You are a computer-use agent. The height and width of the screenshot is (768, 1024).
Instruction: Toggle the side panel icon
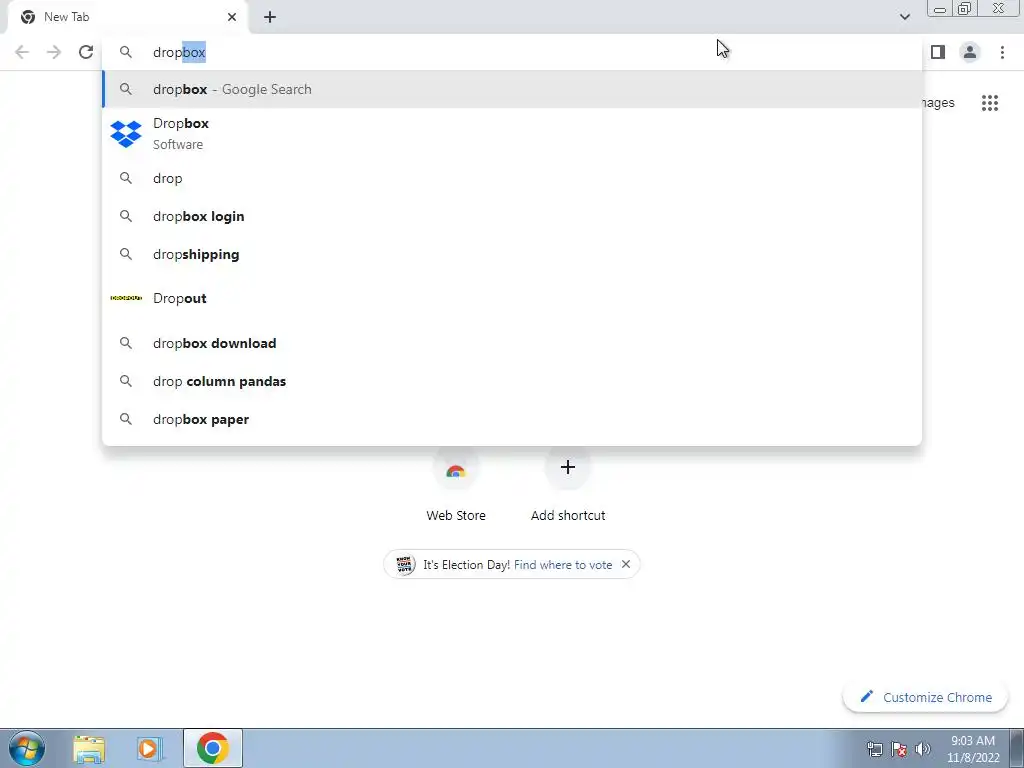pyautogui.click(x=938, y=52)
